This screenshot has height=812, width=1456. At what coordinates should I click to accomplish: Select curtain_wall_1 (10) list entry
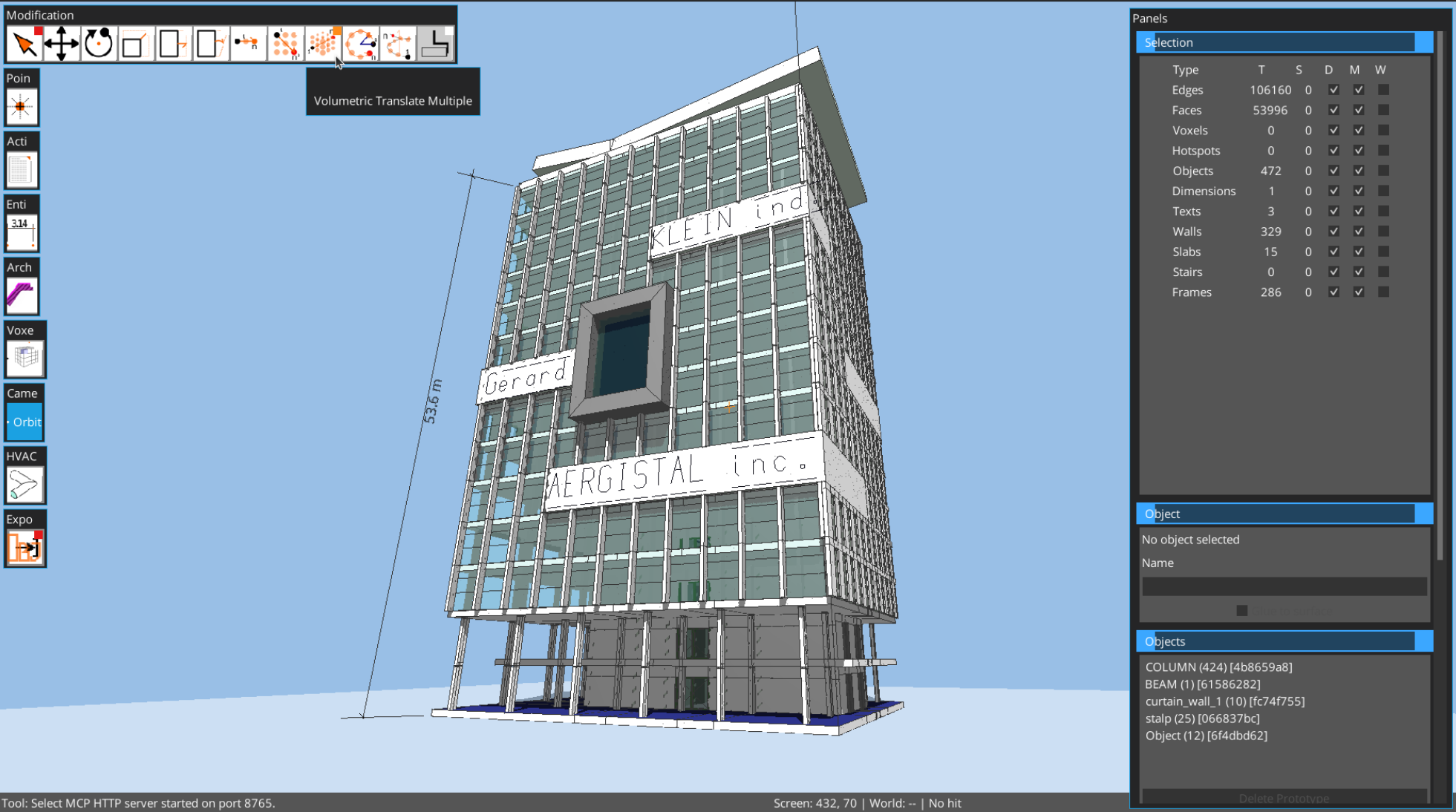coord(1224,701)
